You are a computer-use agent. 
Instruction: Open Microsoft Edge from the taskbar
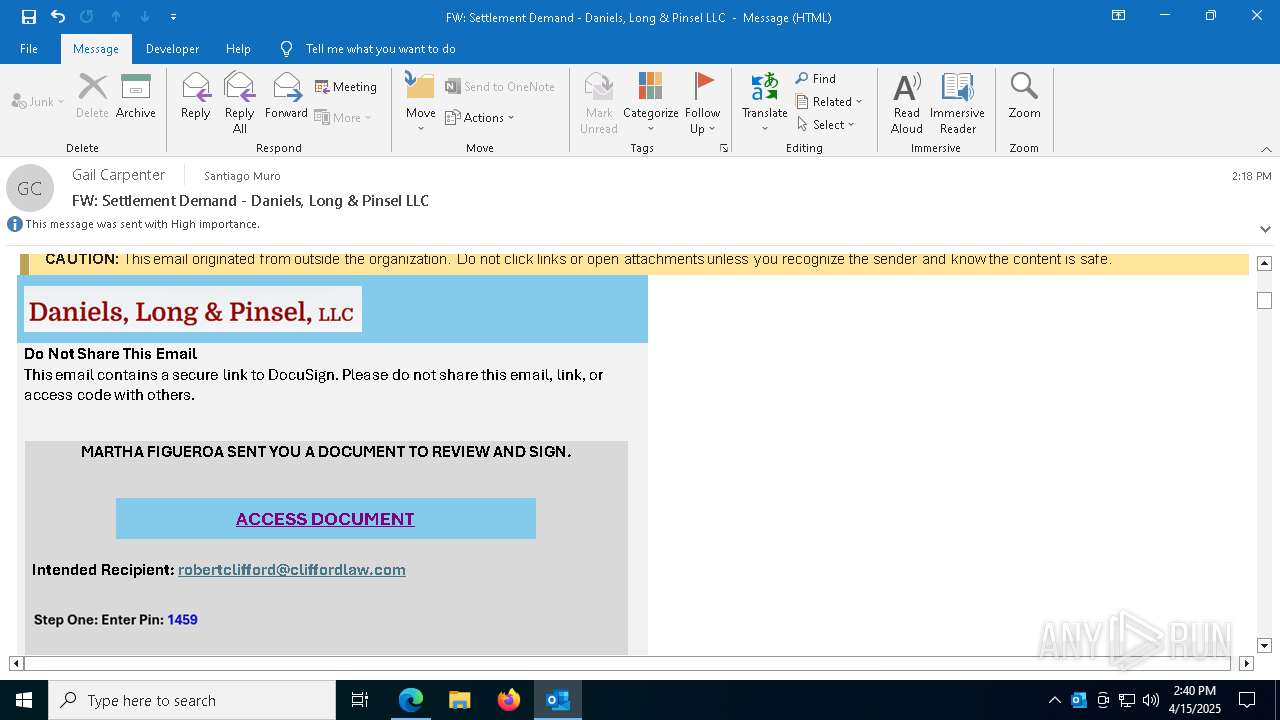coord(411,700)
